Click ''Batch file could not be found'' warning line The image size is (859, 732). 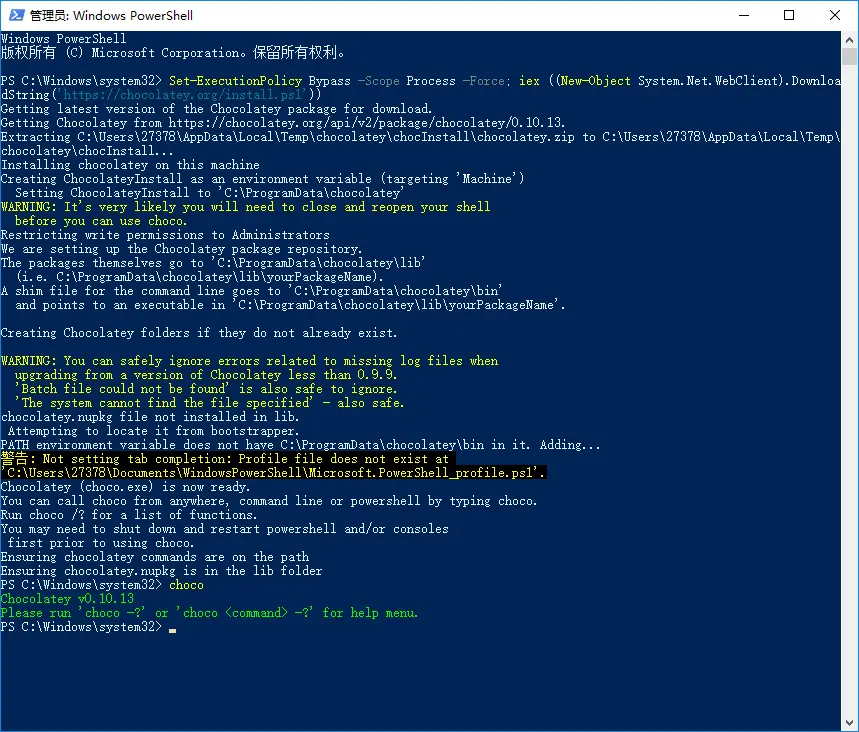click(206, 389)
